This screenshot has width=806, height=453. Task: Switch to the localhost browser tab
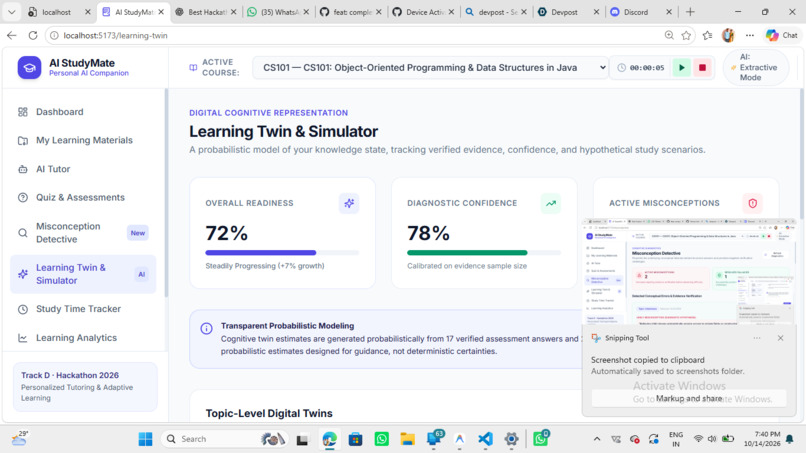tap(60, 12)
